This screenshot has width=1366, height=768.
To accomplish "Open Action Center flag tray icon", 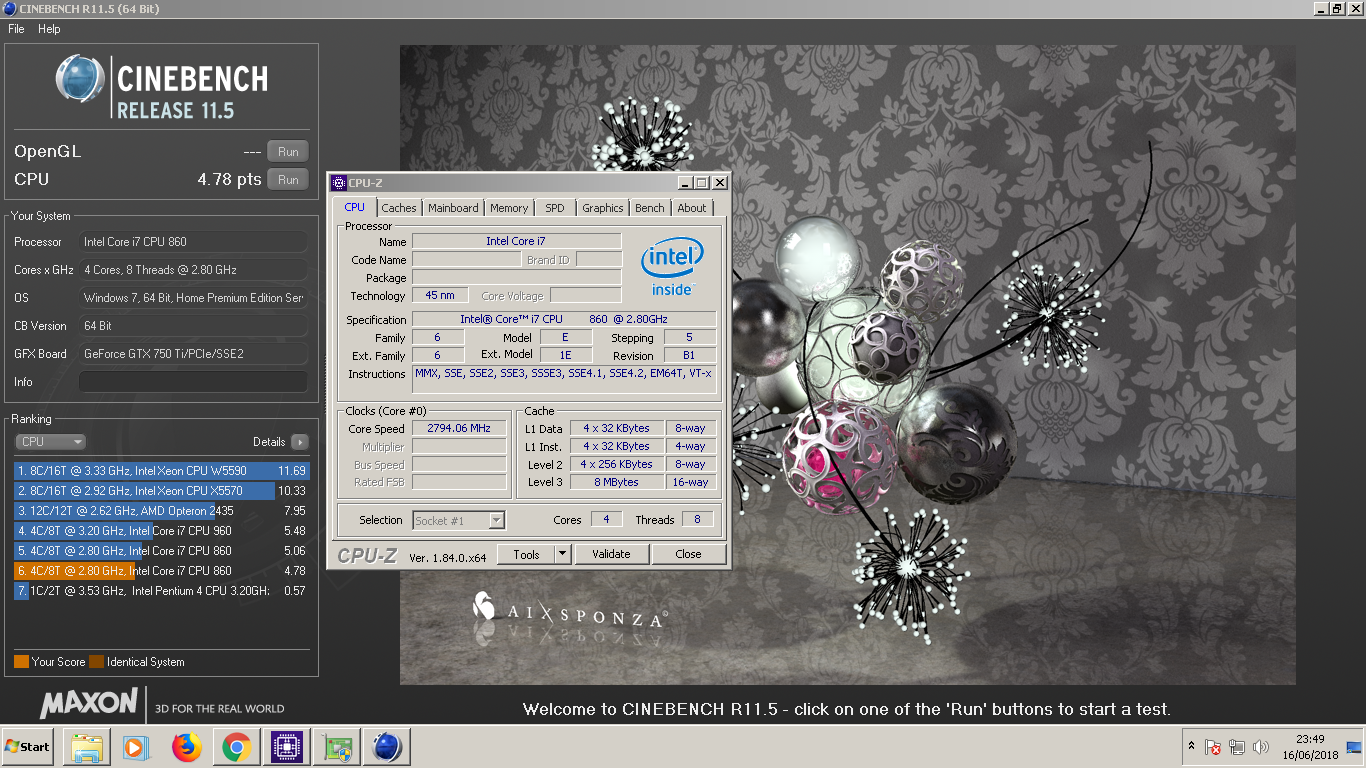I will [1213, 747].
